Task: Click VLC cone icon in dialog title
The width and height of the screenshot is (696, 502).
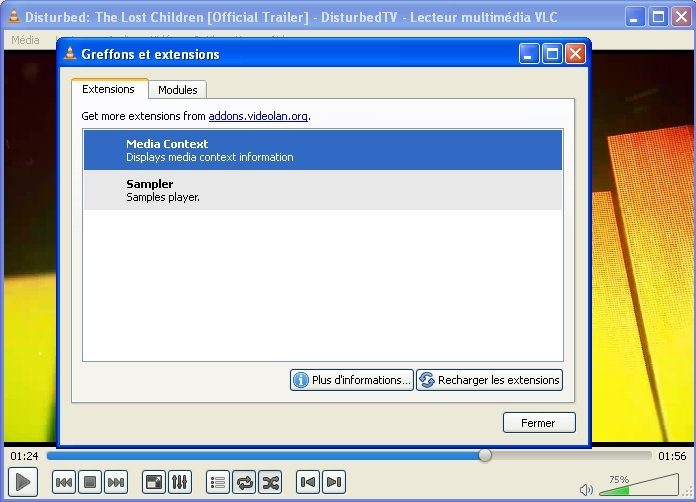Action: (70, 53)
